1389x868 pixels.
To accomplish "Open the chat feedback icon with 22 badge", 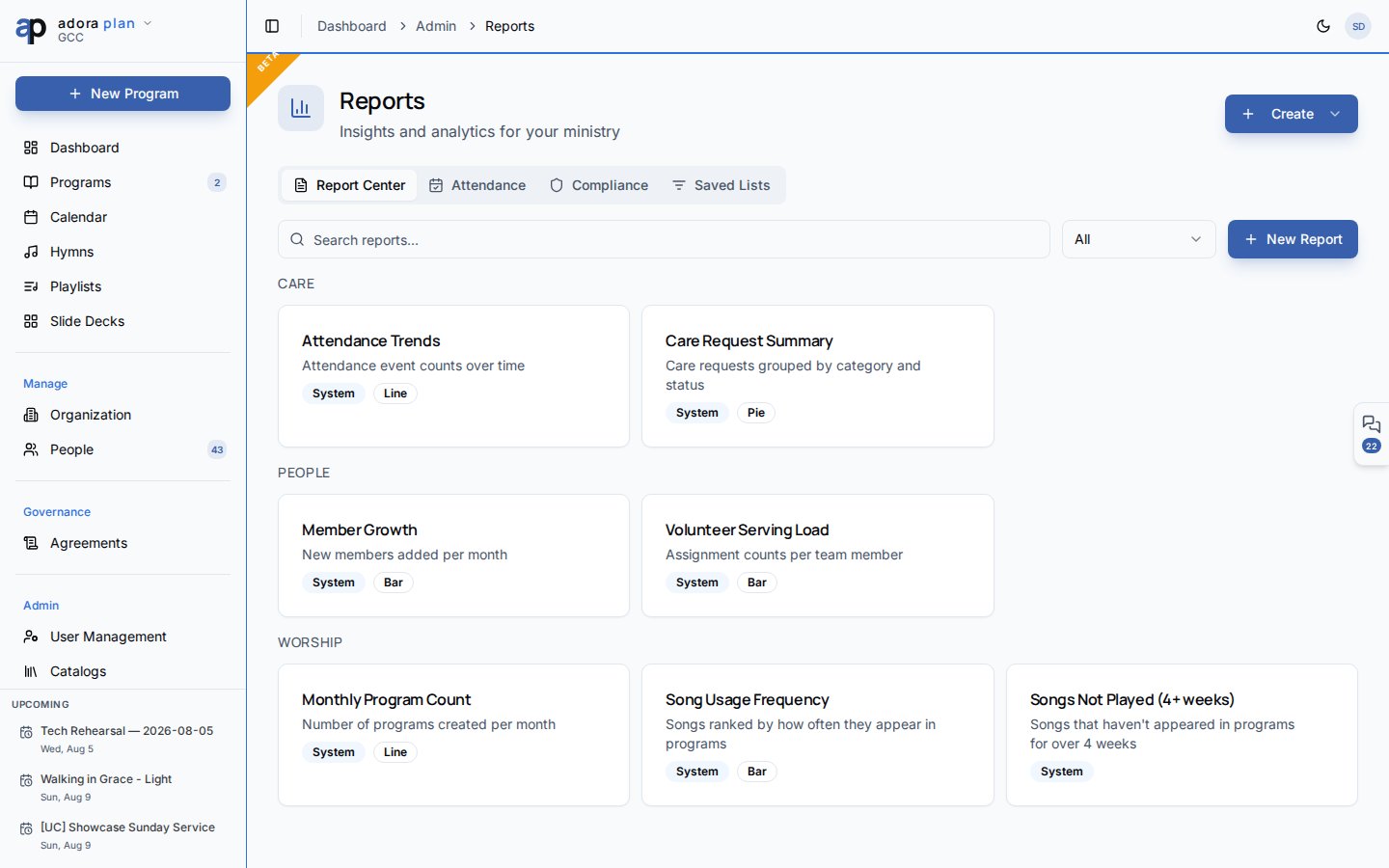I will 1371,433.
